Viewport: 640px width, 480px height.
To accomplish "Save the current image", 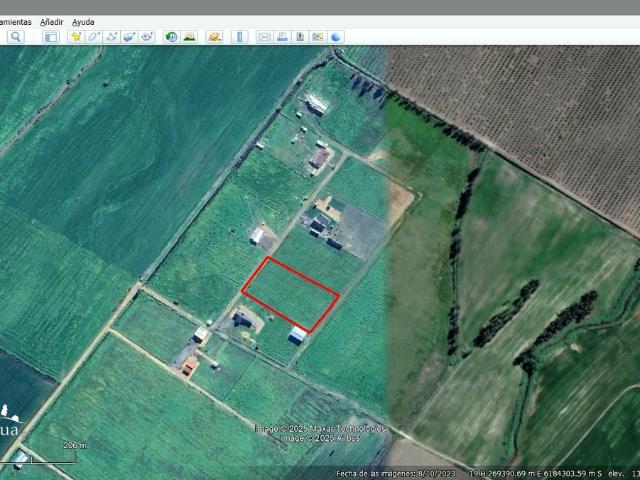I will [x=300, y=37].
